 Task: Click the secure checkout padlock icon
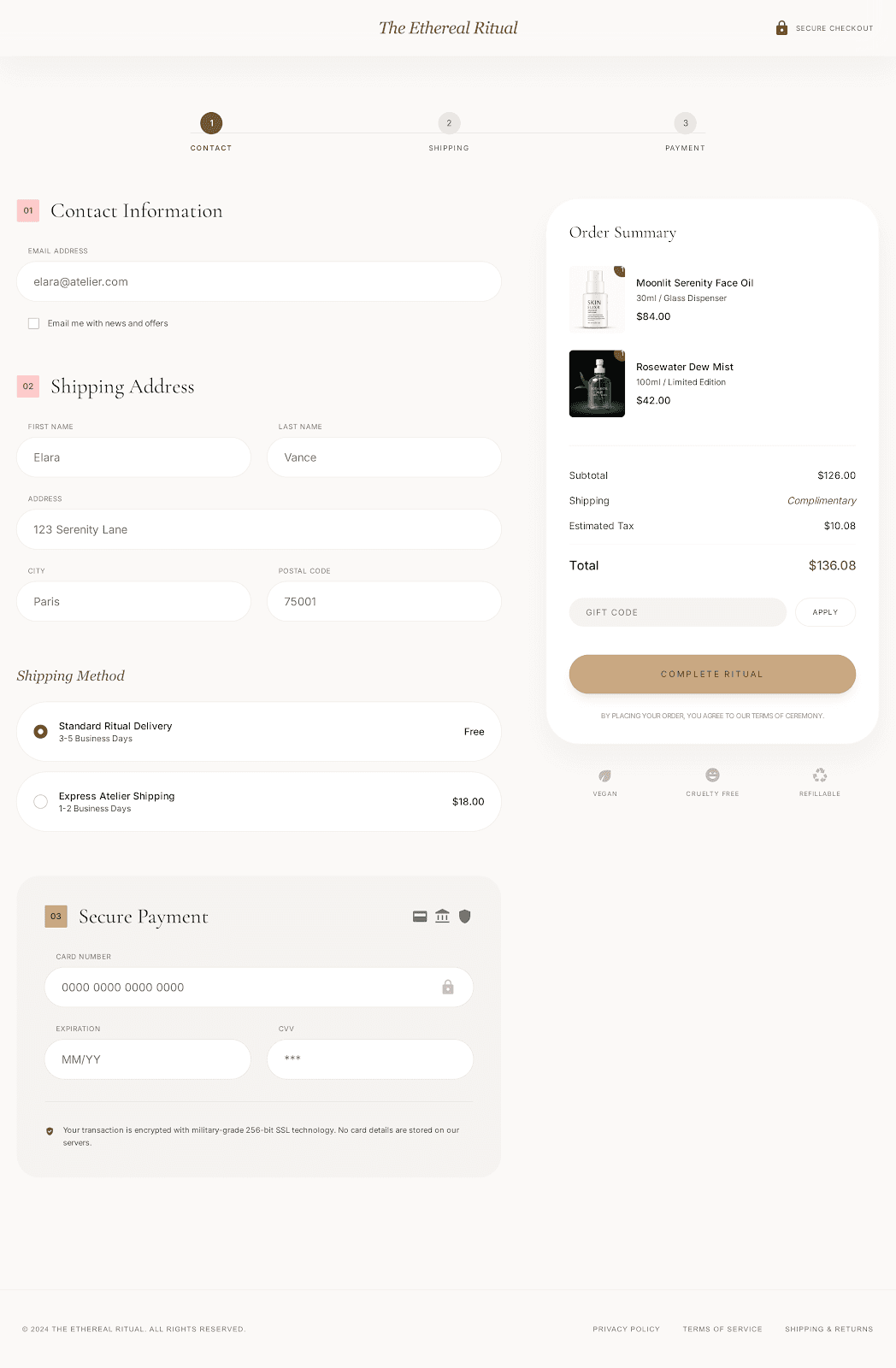(781, 28)
